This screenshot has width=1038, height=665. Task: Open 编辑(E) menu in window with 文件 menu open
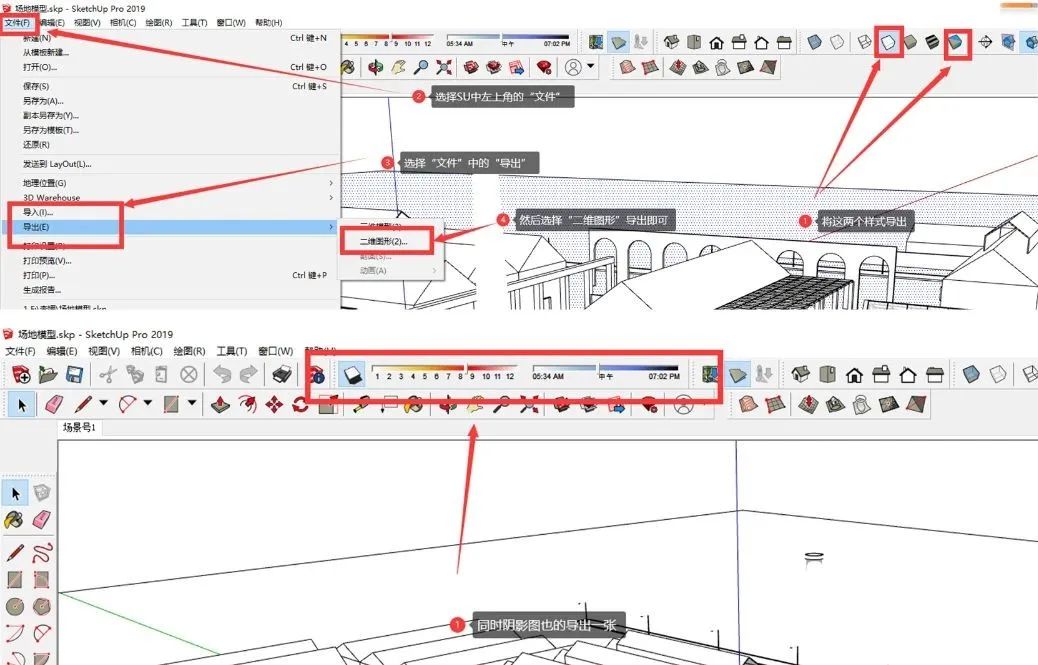click(x=52, y=22)
